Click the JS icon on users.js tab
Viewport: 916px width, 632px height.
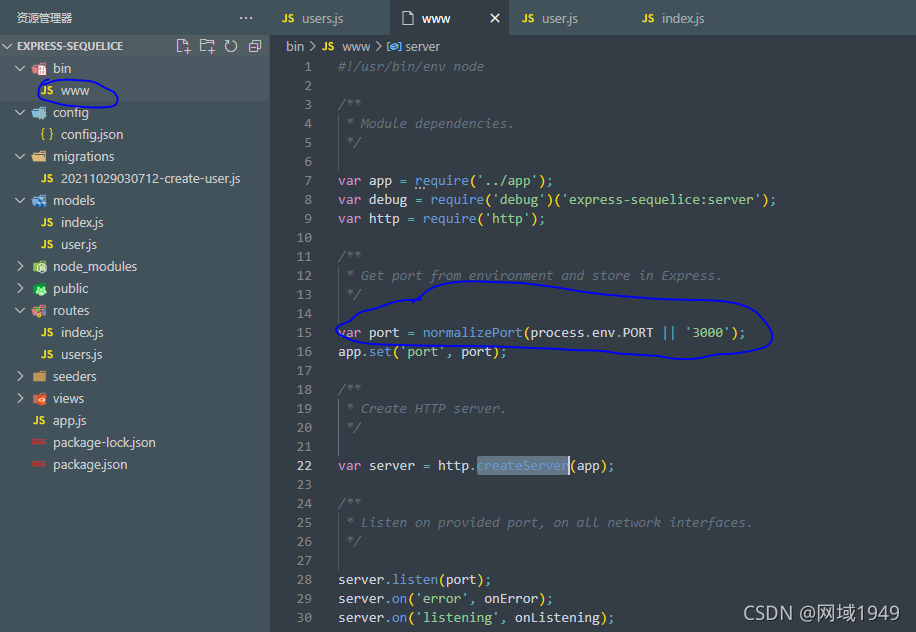pos(288,18)
